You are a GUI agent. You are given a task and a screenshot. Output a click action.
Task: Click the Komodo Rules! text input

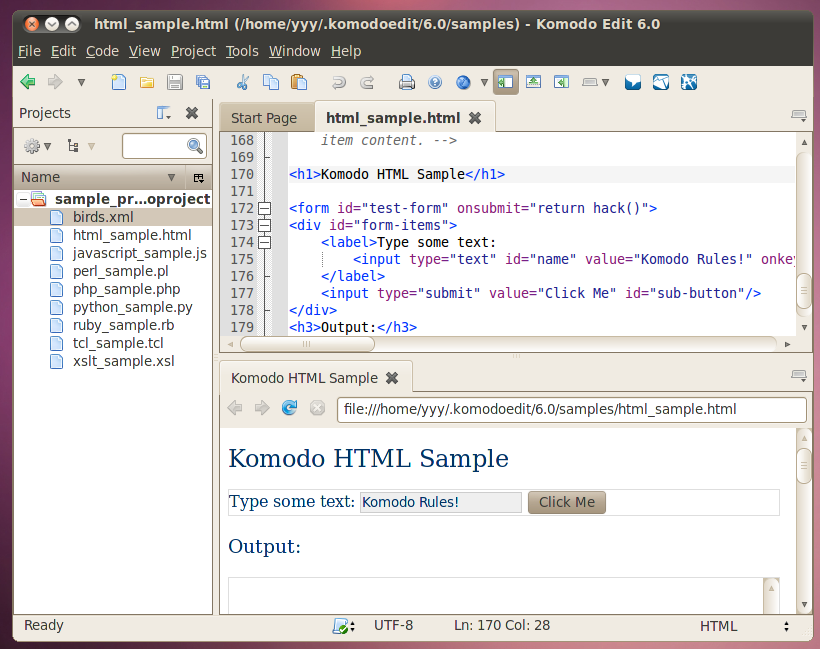coord(441,502)
